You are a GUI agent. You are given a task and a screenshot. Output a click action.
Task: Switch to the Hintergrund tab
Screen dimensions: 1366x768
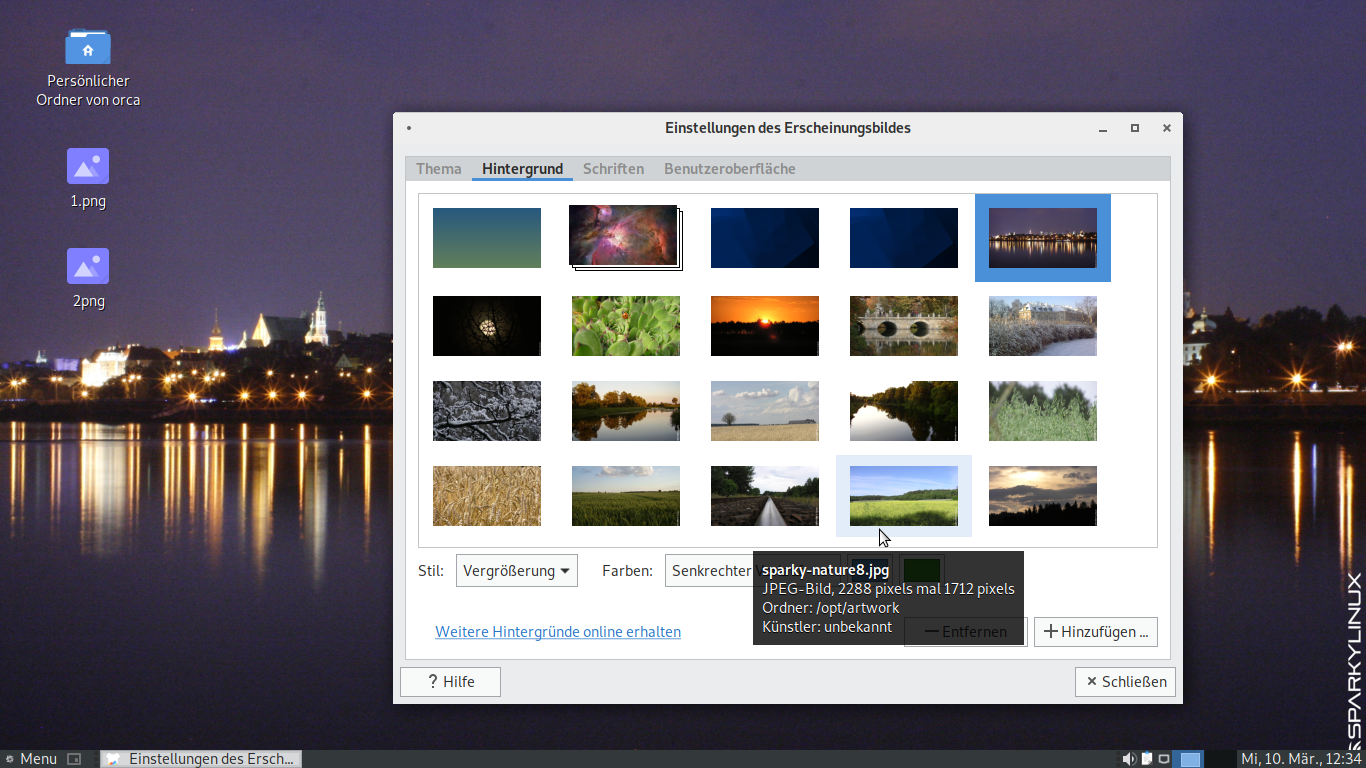(522, 169)
